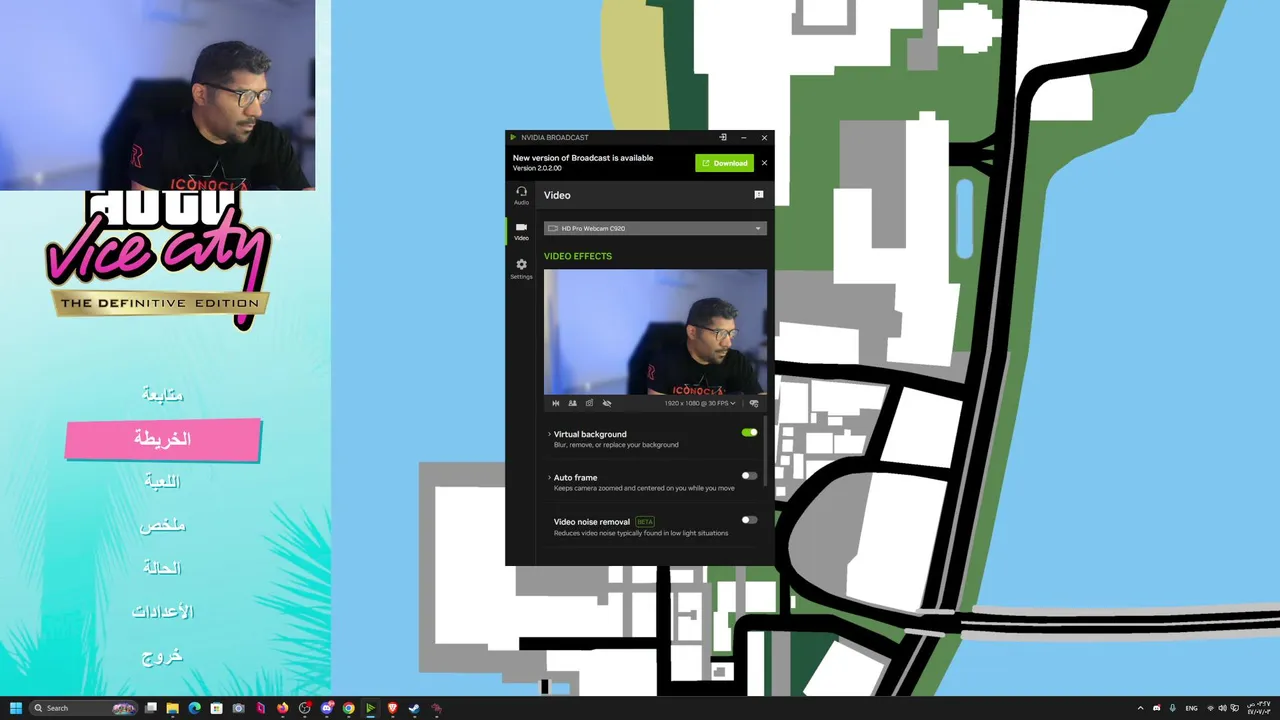Screen dimensions: 1280x720
Task: Click the ENG language indicator
Action: point(1192,708)
